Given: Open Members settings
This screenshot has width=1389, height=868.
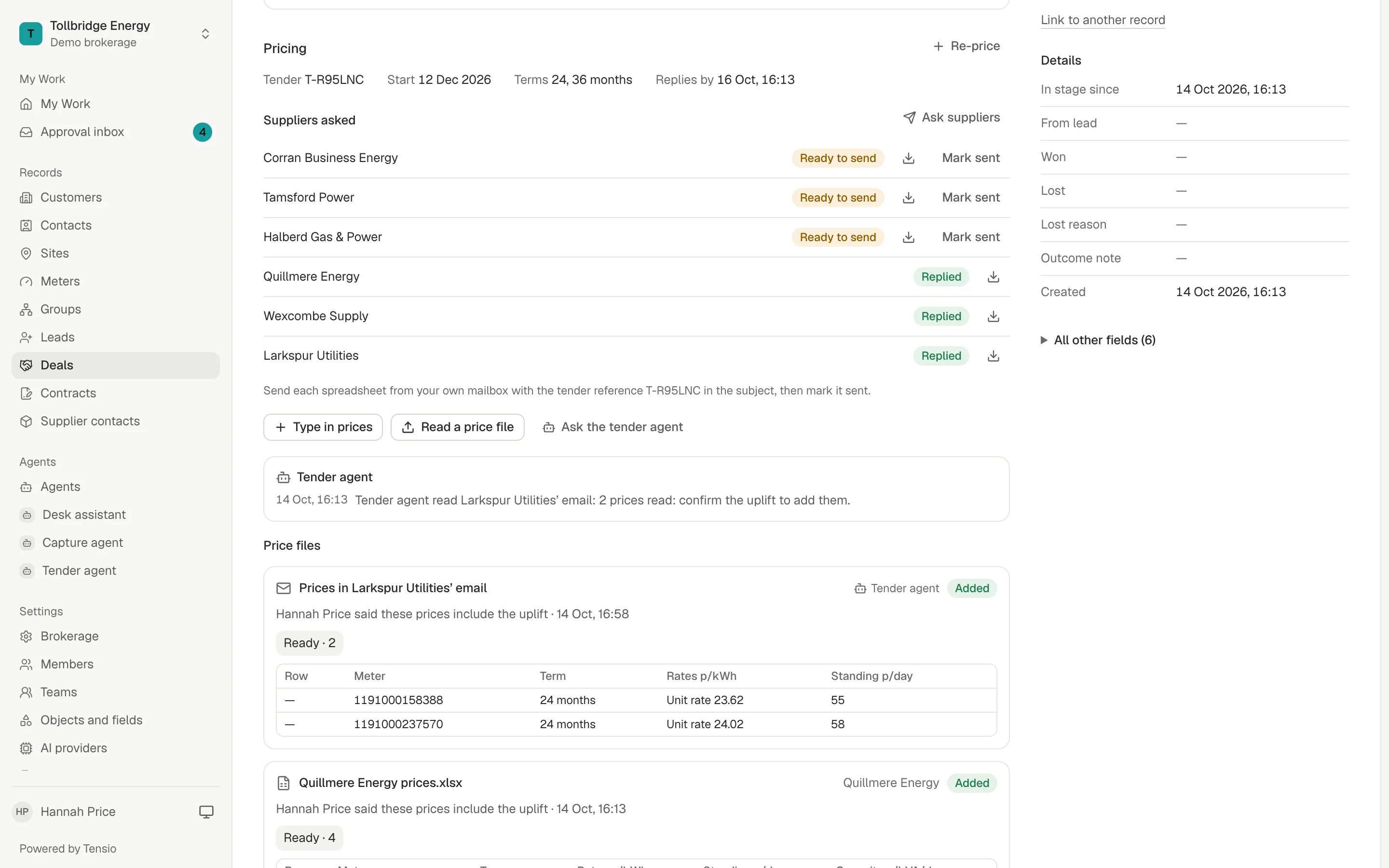Looking at the screenshot, I should pyautogui.click(x=115, y=664).
